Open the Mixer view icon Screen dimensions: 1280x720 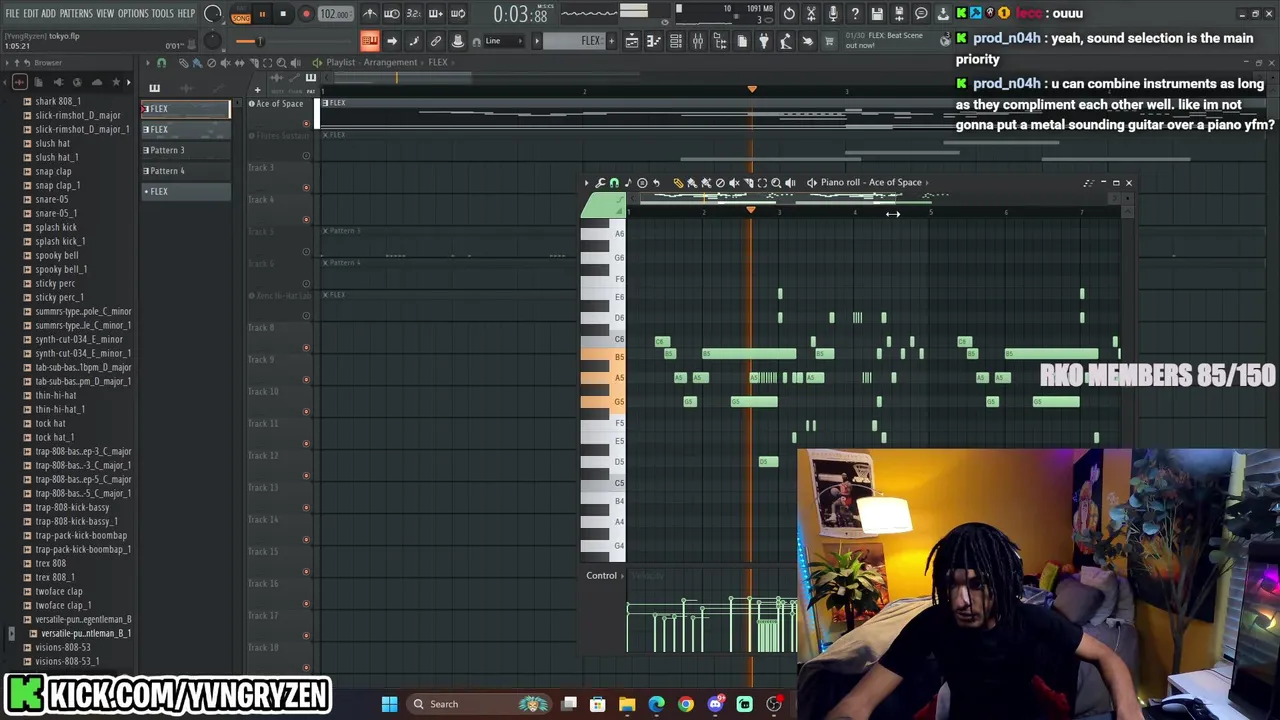[697, 41]
